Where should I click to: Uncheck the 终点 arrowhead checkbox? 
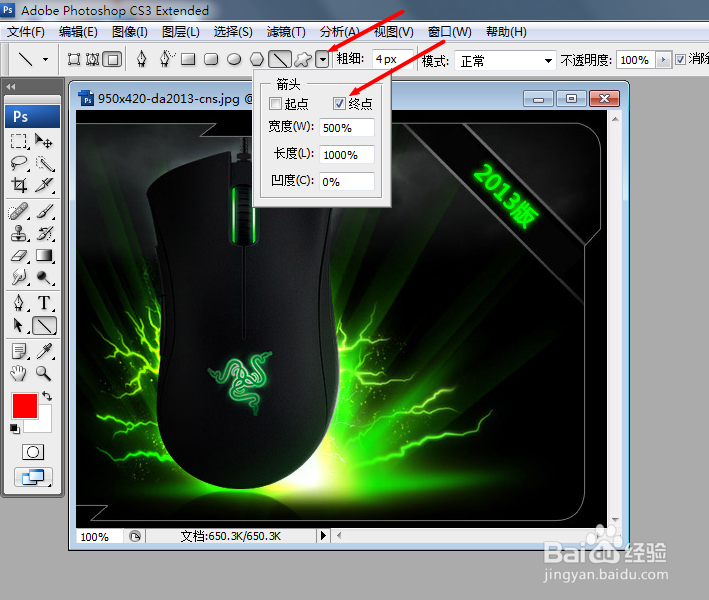(x=339, y=104)
